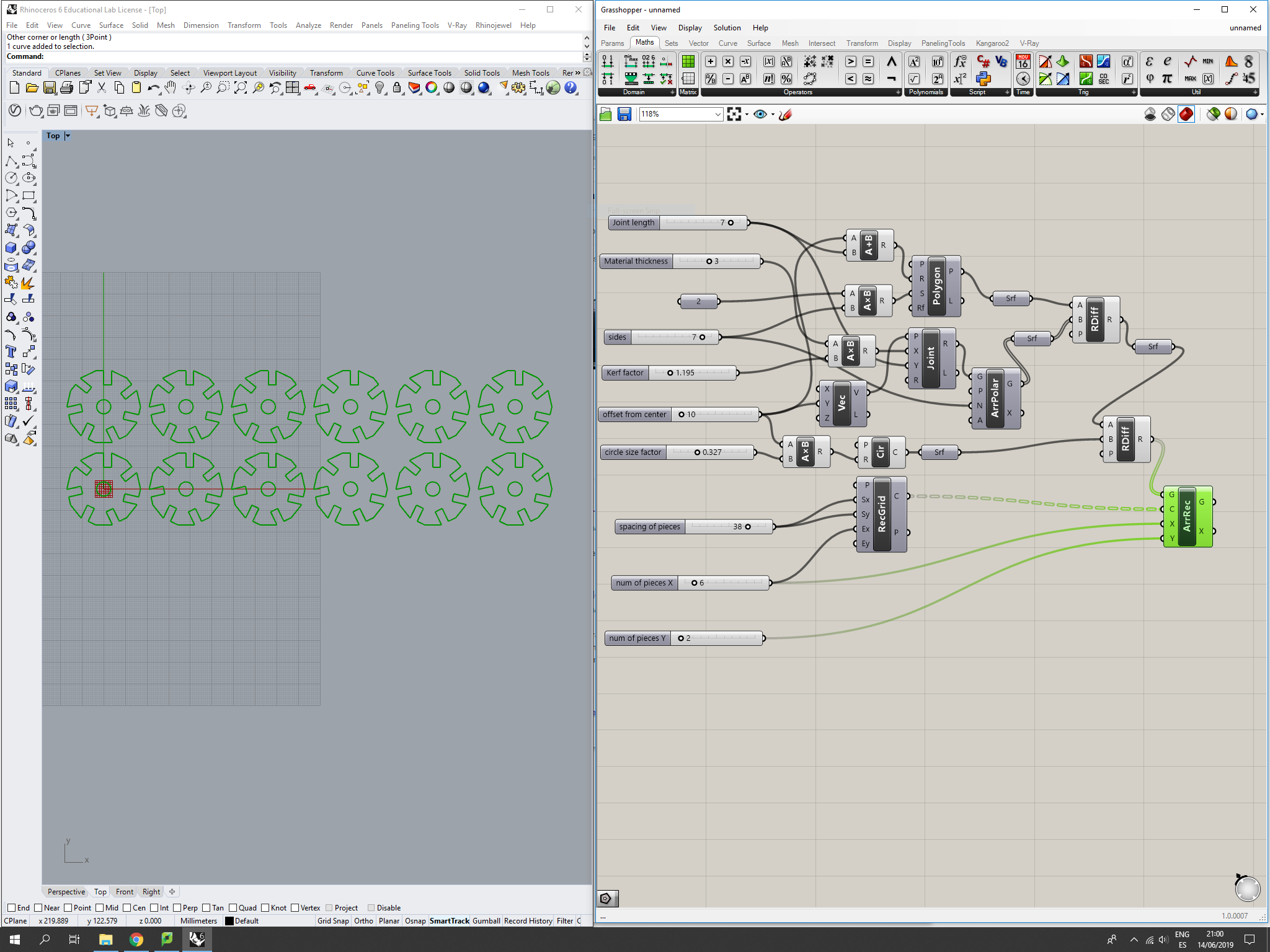1270x952 pixels.
Task: Toggle the Grid Snap status bar button
Action: (x=333, y=921)
